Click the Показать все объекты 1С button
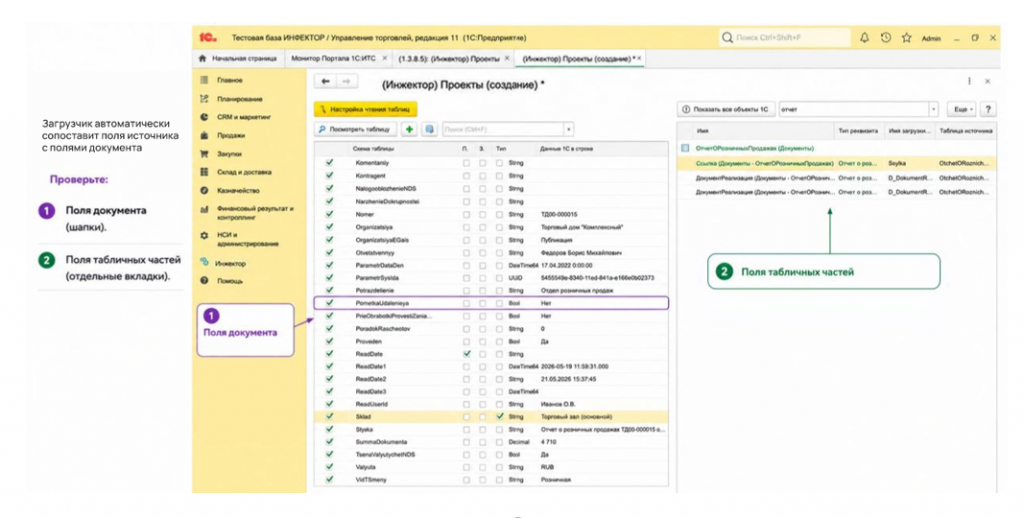 click(x=726, y=110)
